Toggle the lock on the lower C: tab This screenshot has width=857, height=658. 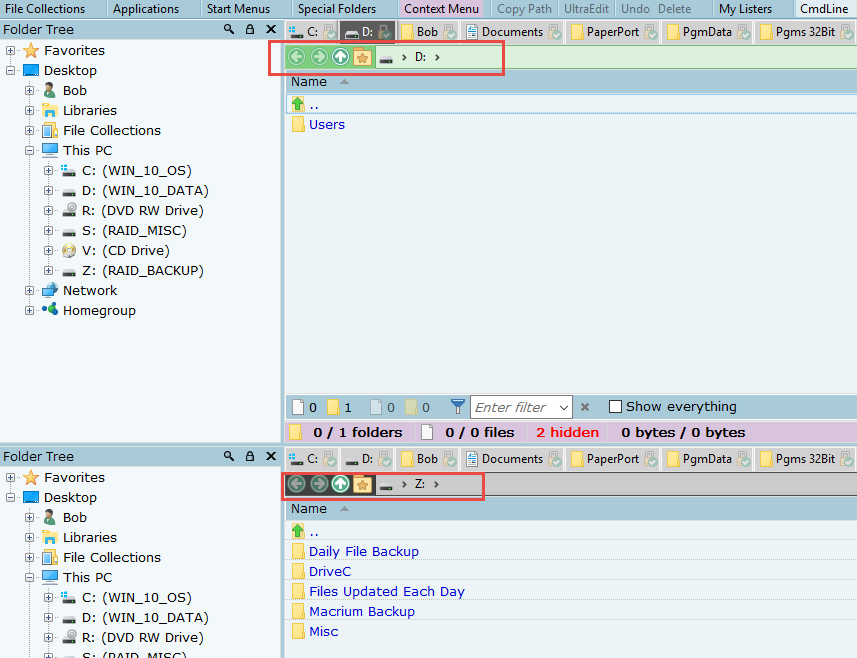pos(330,459)
